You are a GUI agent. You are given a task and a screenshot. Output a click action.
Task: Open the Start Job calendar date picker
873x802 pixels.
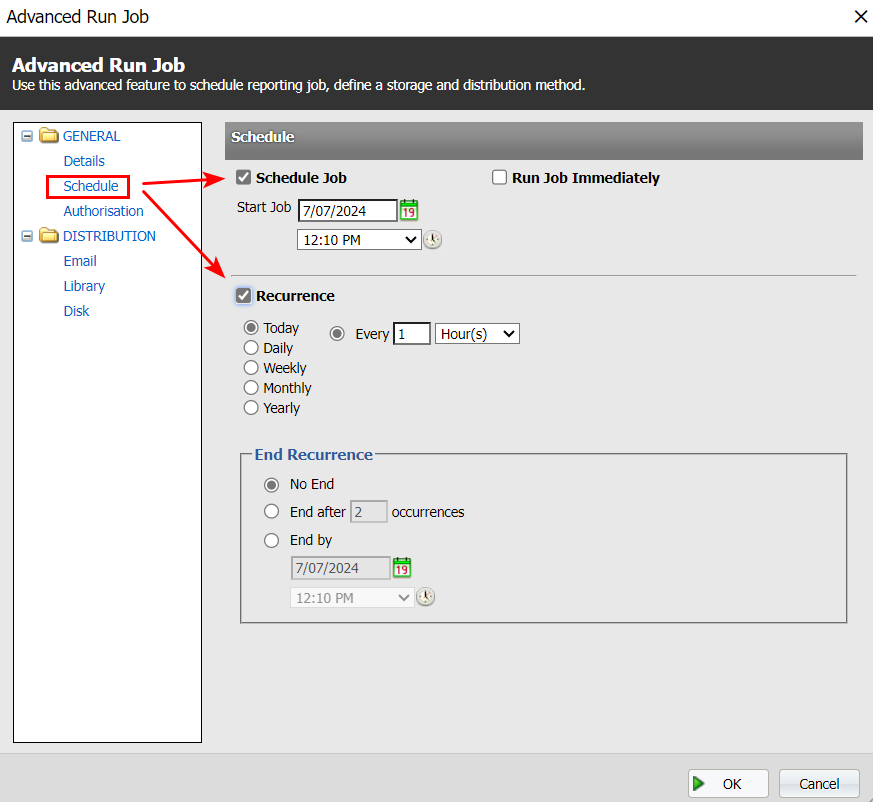409,210
